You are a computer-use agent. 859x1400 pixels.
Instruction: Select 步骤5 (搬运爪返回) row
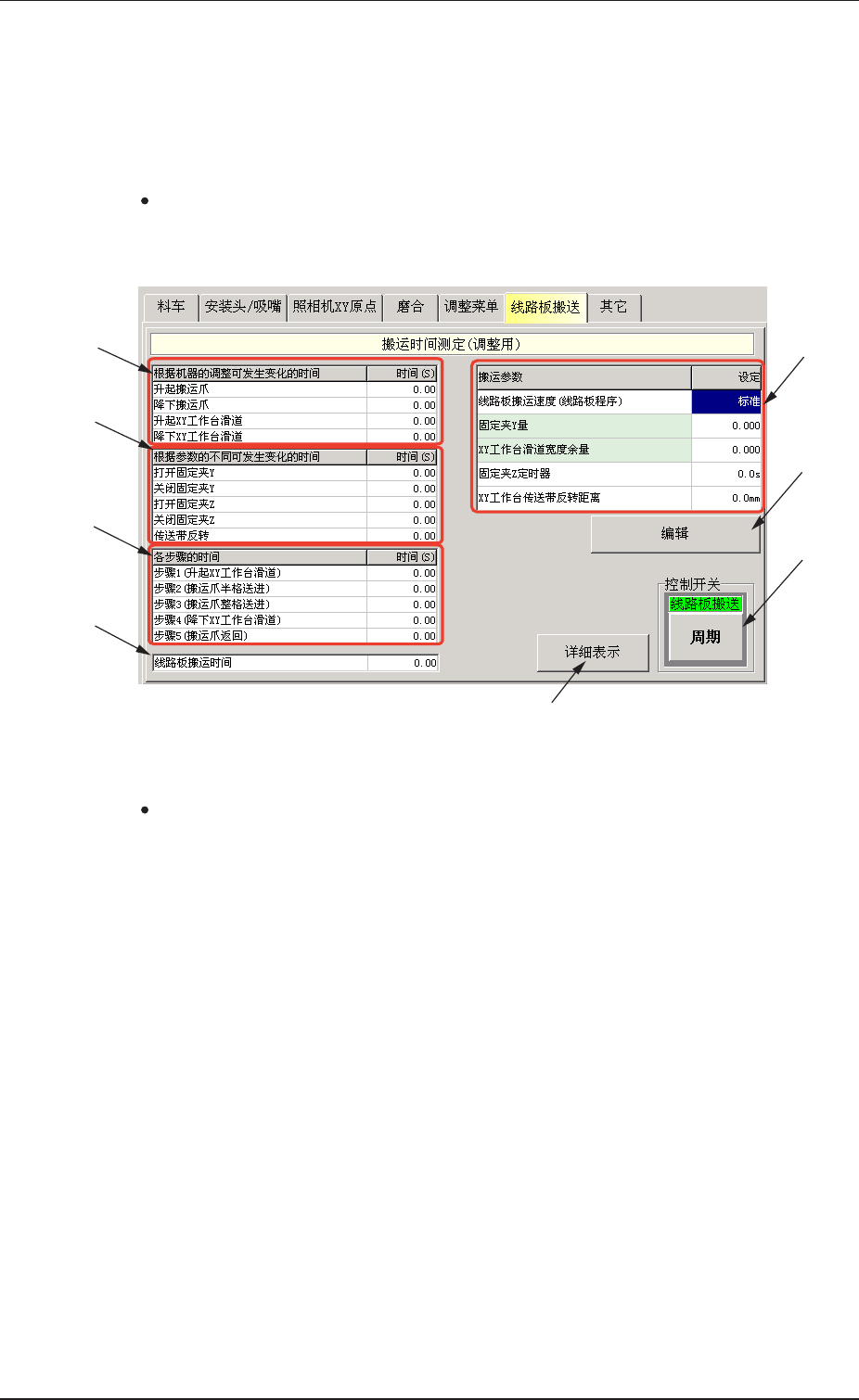(x=295, y=635)
